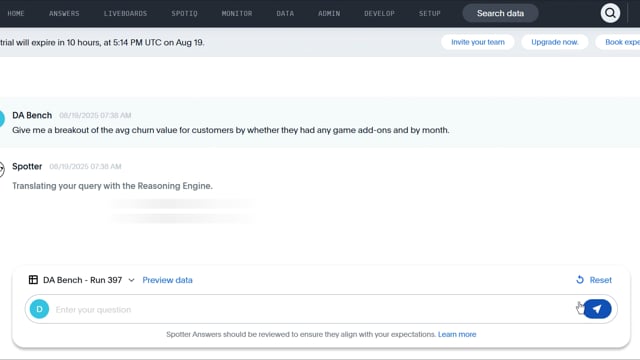Open the SpotIQ menu item
640x360 pixels.
click(x=184, y=13)
